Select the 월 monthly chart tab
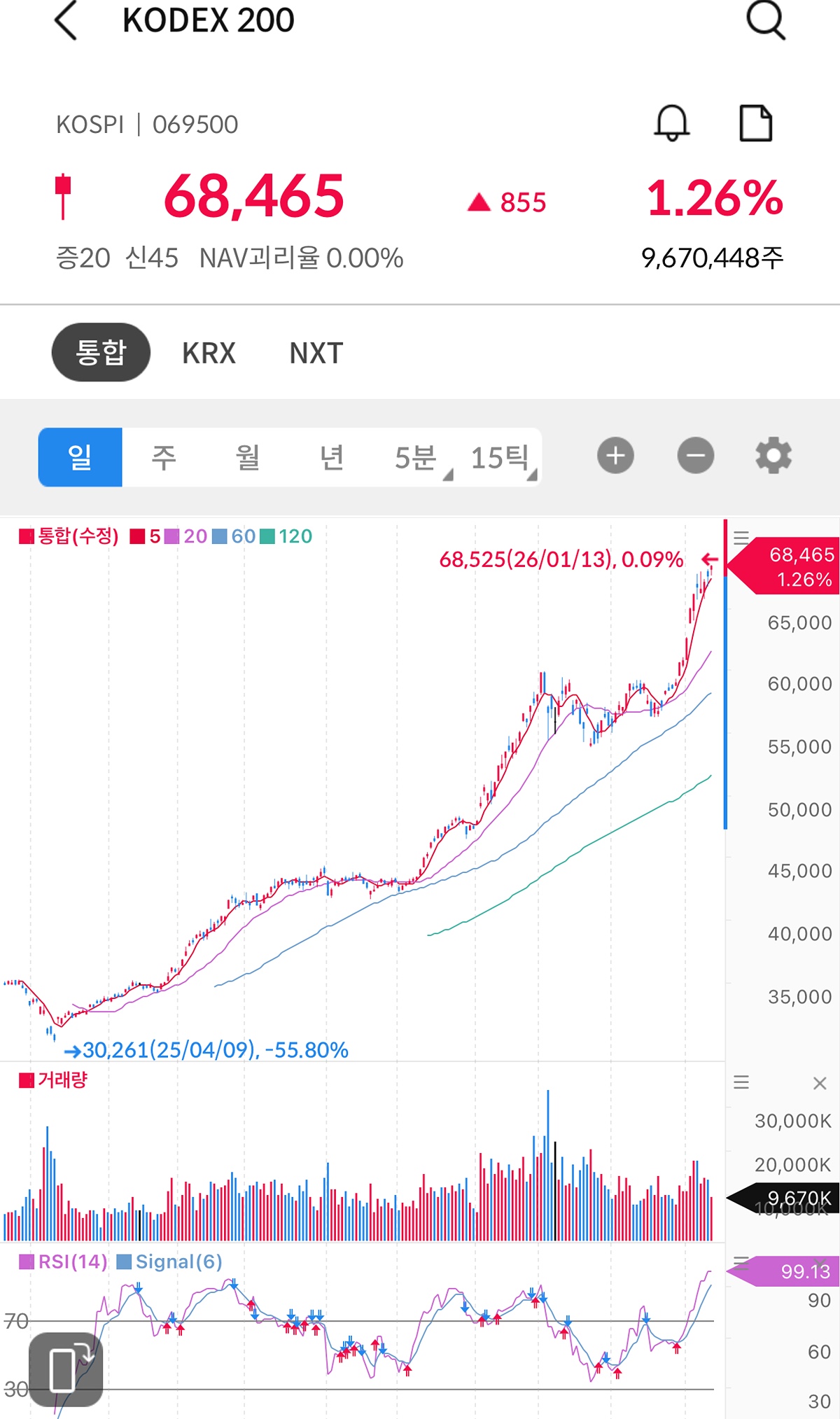840x1419 pixels. (x=248, y=458)
